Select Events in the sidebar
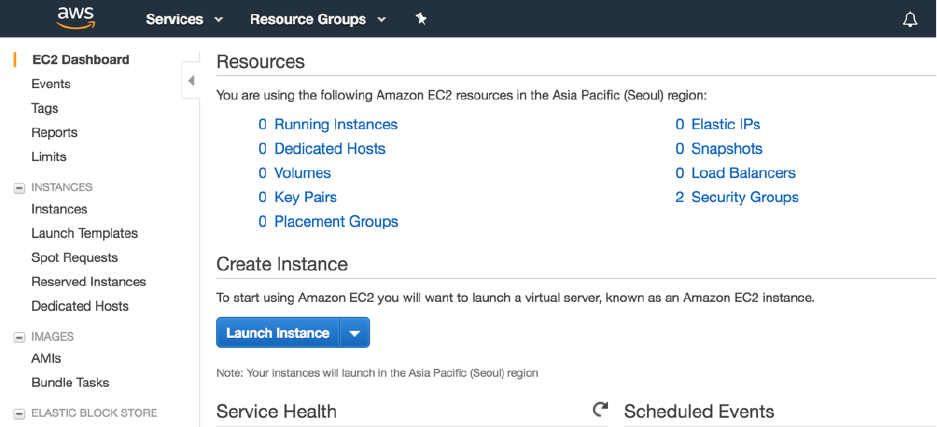Image resolution: width=937 pixels, height=427 pixels. pyautogui.click(x=51, y=84)
